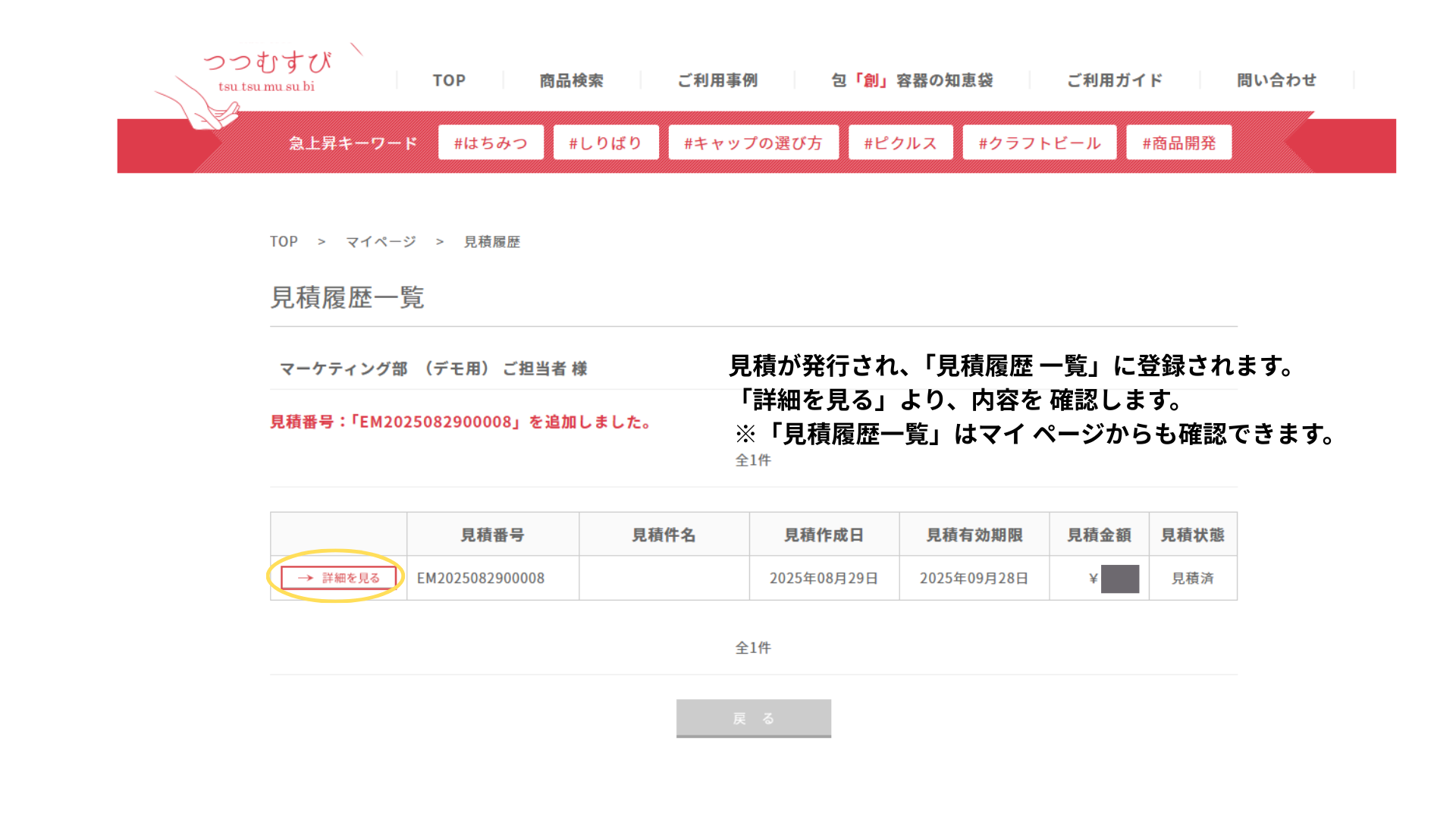Select the #商品開発 keyword tag
1456x819 pixels.
[x=1178, y=143]
